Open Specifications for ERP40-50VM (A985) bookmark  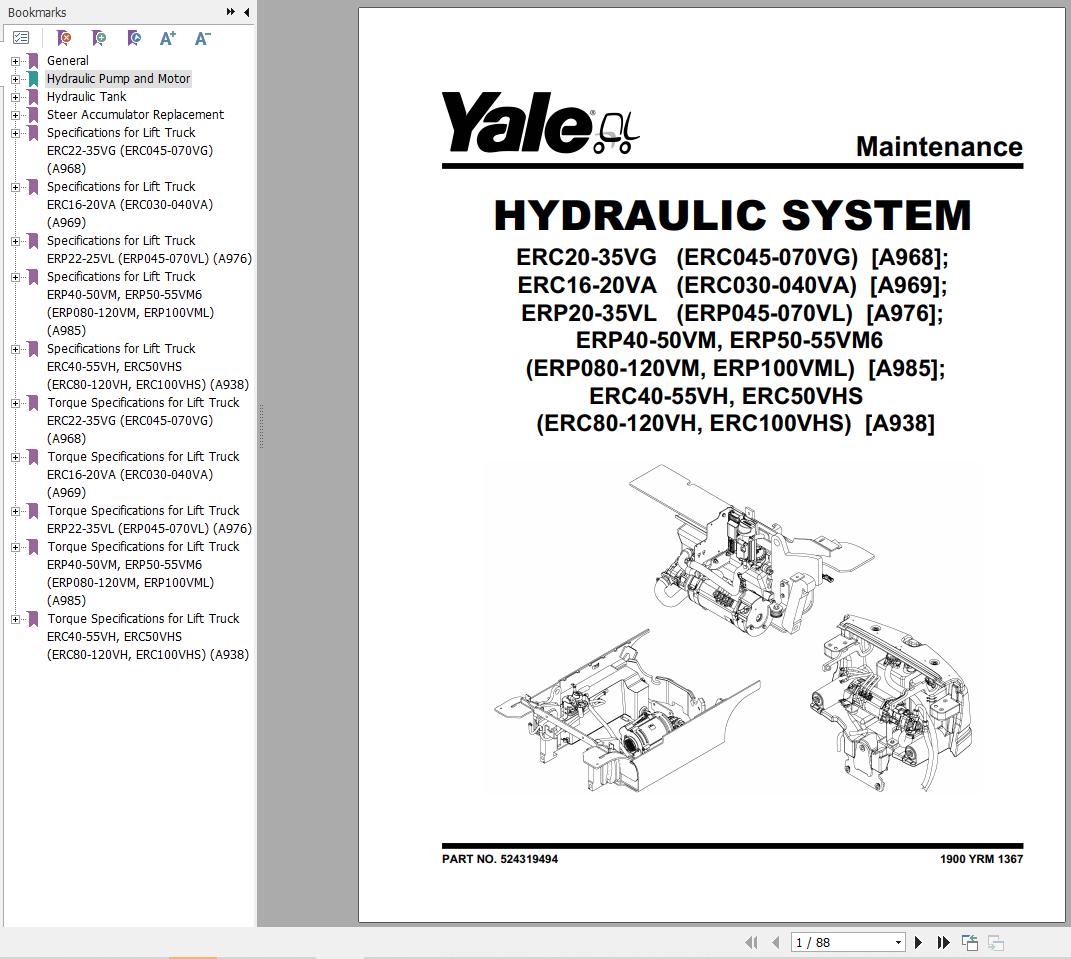coord(130,303)
